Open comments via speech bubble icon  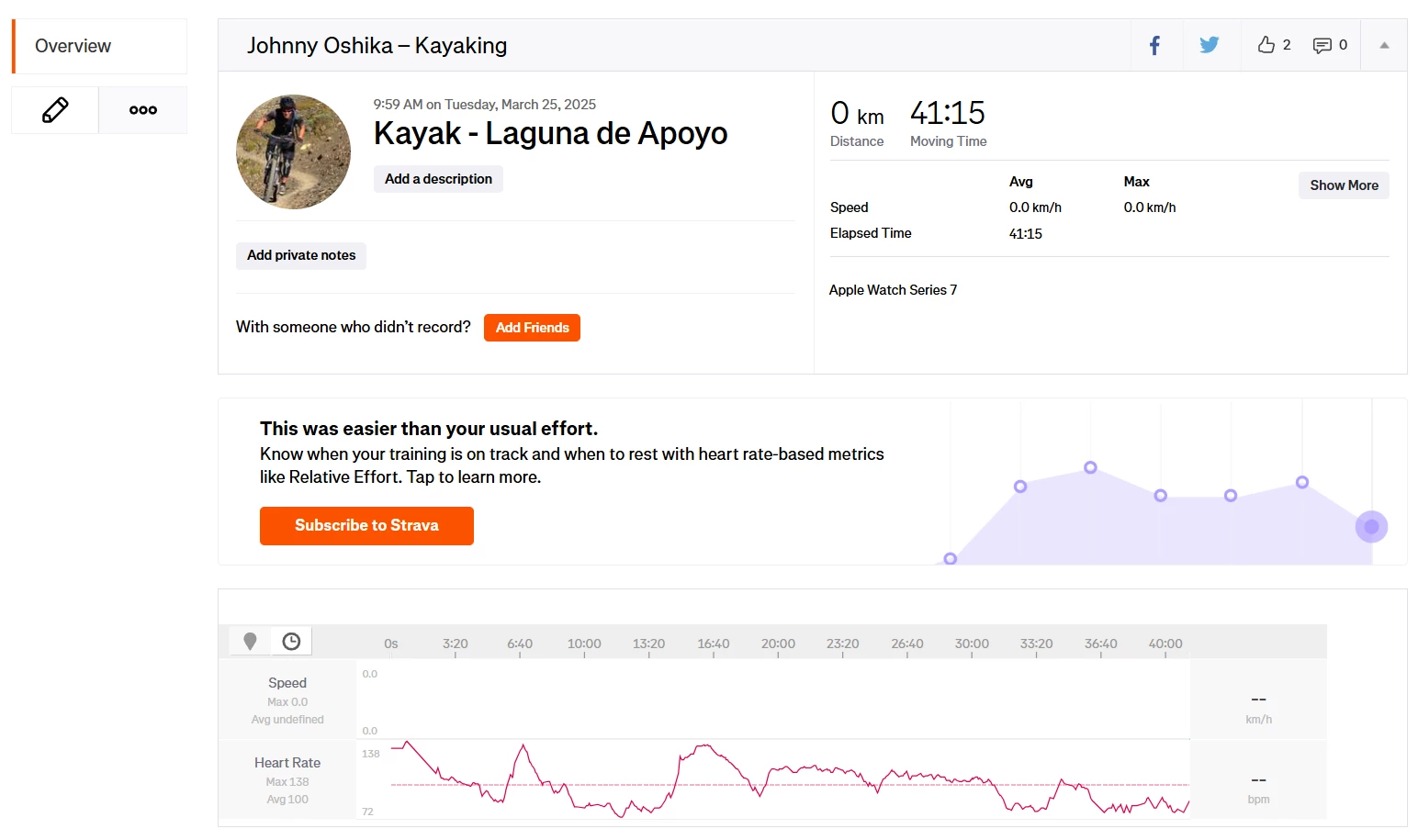coord(1322,45)
